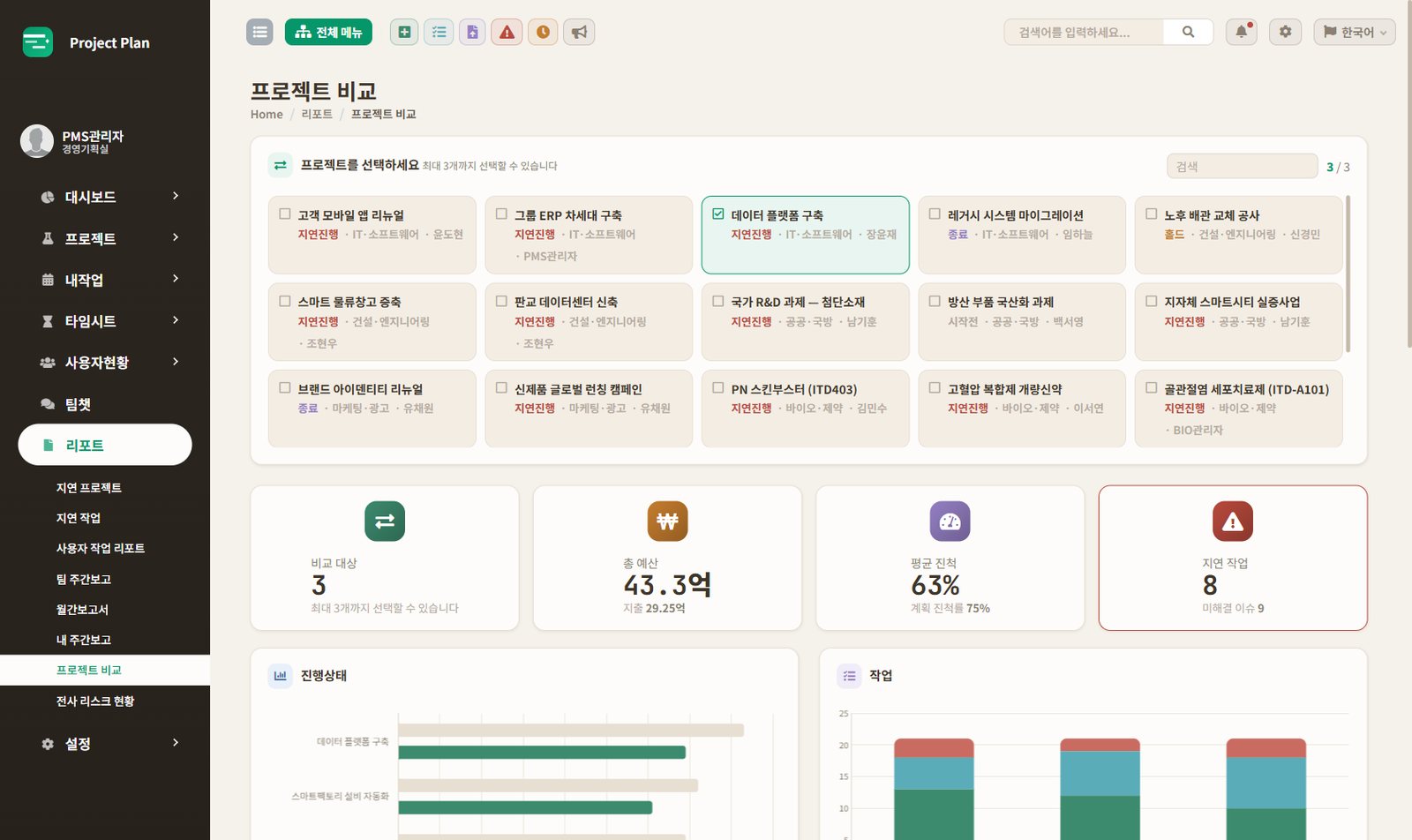
Task: Check the 스마트 물류창고 증축 checkbox
Action: click(x=285, y=301)
